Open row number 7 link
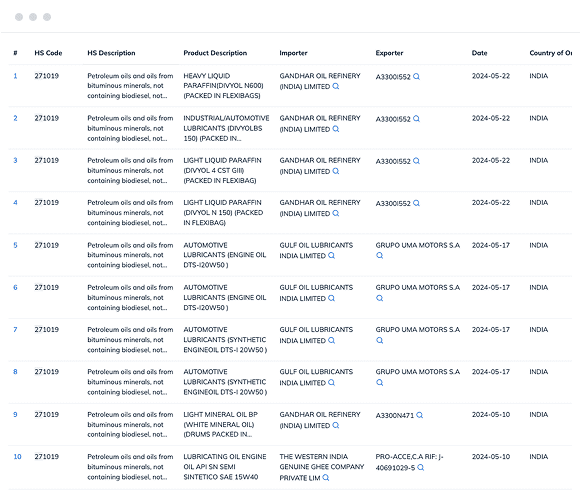This screenshot has height=500, width=580. point(16,329)
